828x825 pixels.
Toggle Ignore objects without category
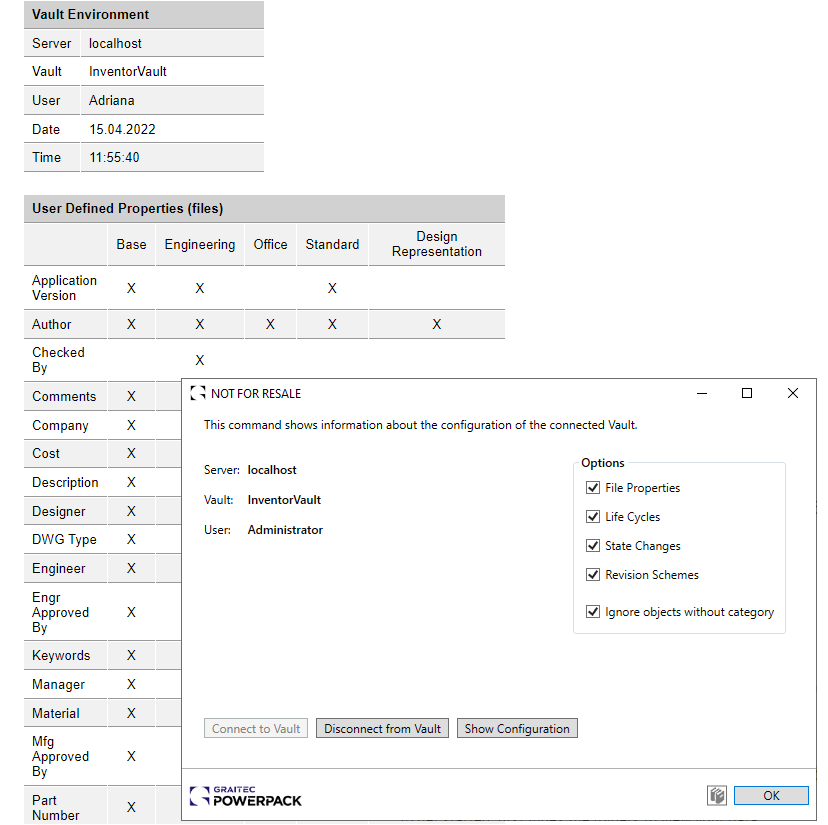593,612
